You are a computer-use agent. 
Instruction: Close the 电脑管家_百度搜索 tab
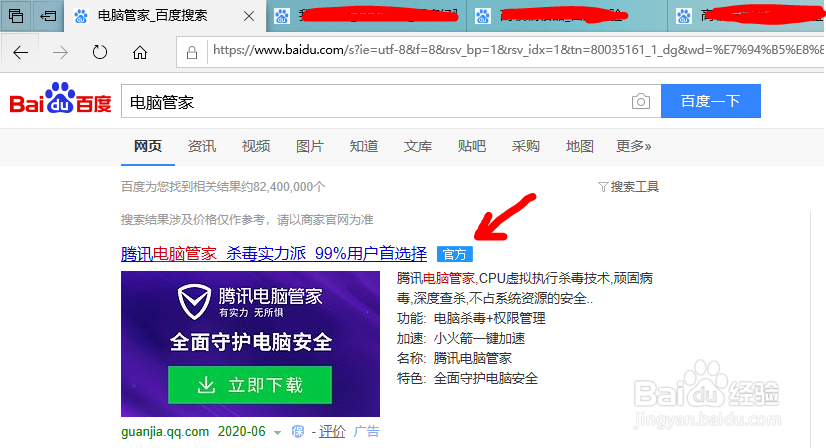click(249, 16)
